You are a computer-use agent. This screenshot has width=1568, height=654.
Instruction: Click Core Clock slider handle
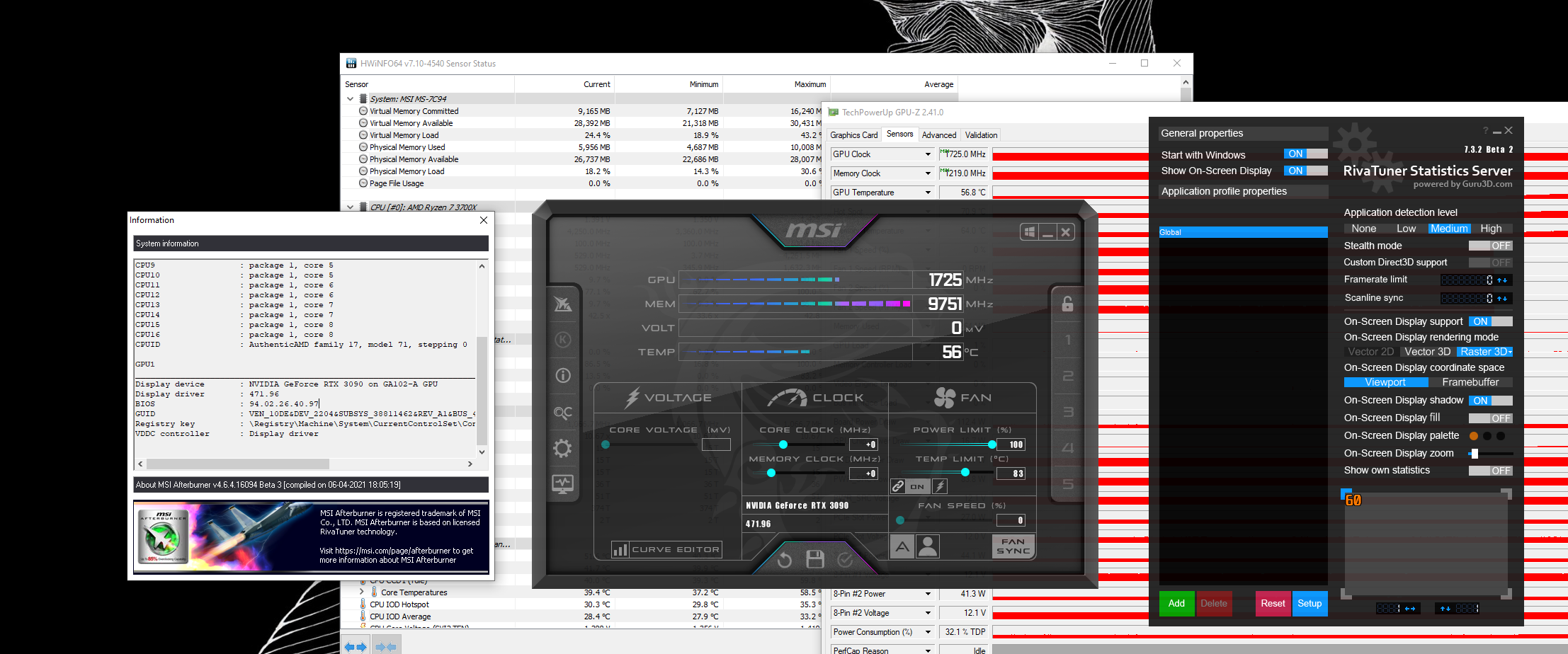tap(783, 444)
